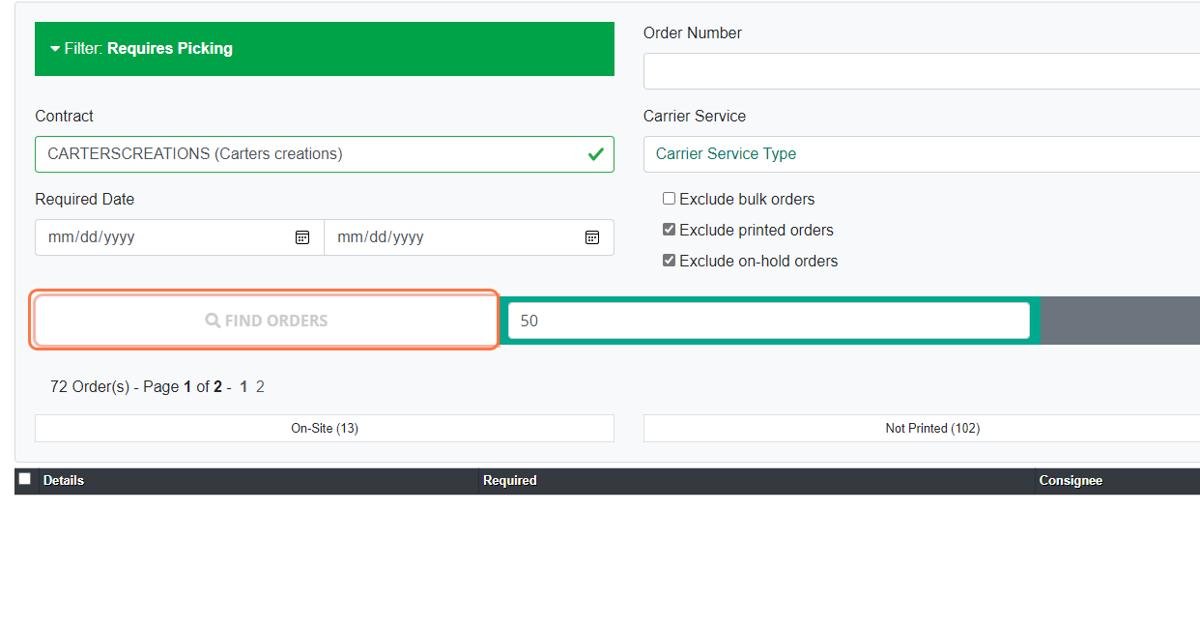Select the On-Site (13) filter
1200x641 pixels.
point(324,428)
